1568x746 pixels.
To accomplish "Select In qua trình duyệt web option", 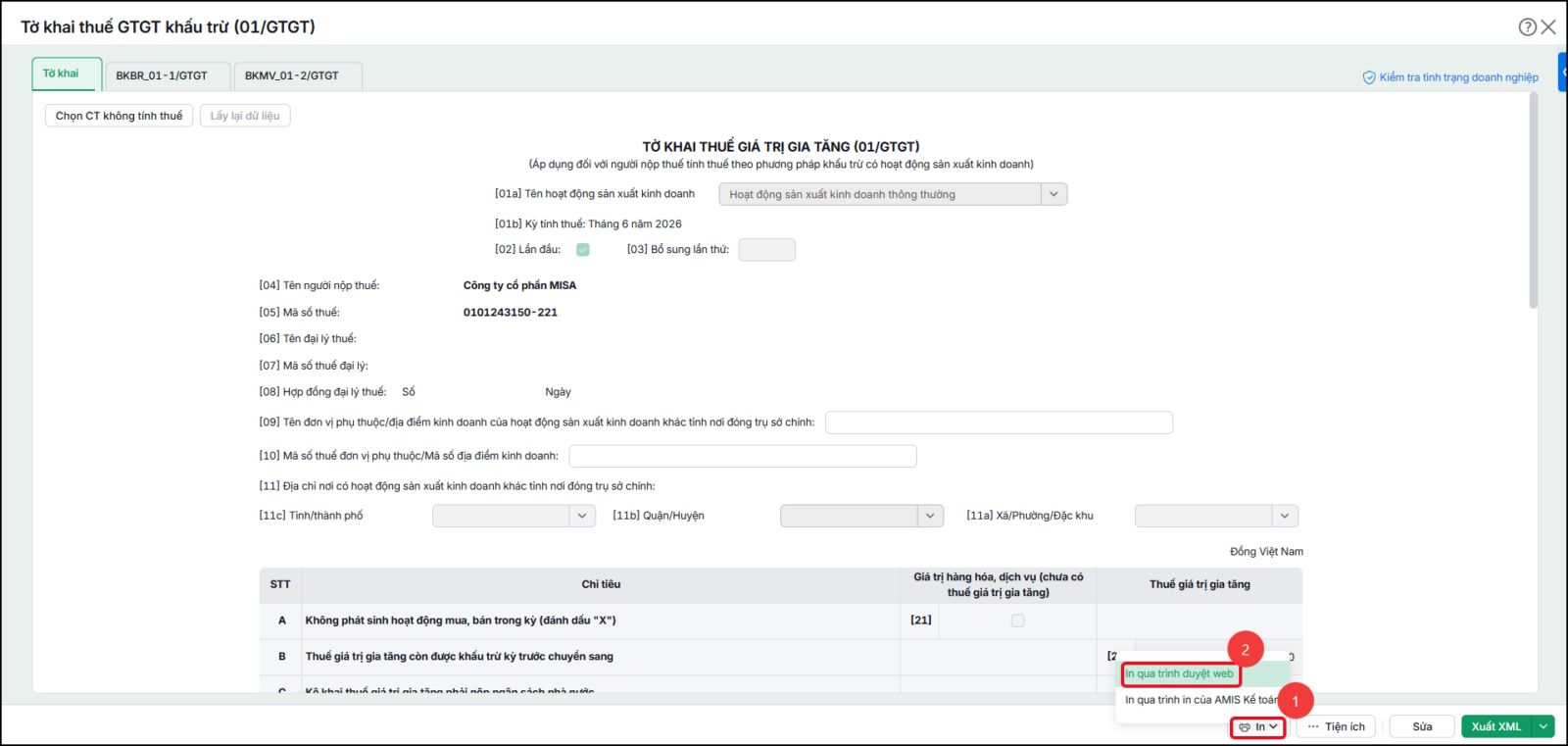I will [1180, 673].
